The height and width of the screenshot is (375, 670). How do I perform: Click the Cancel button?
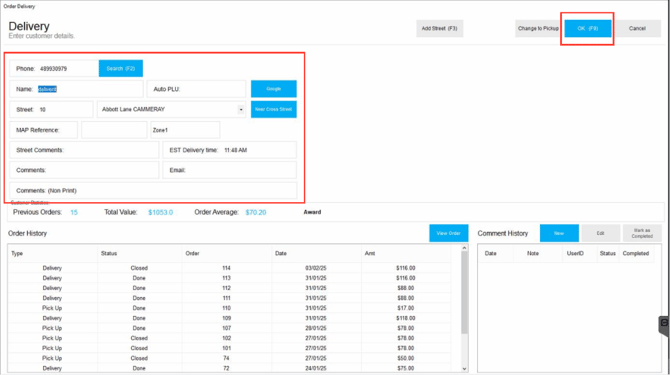pyautogui.click(x=637, y=29)
